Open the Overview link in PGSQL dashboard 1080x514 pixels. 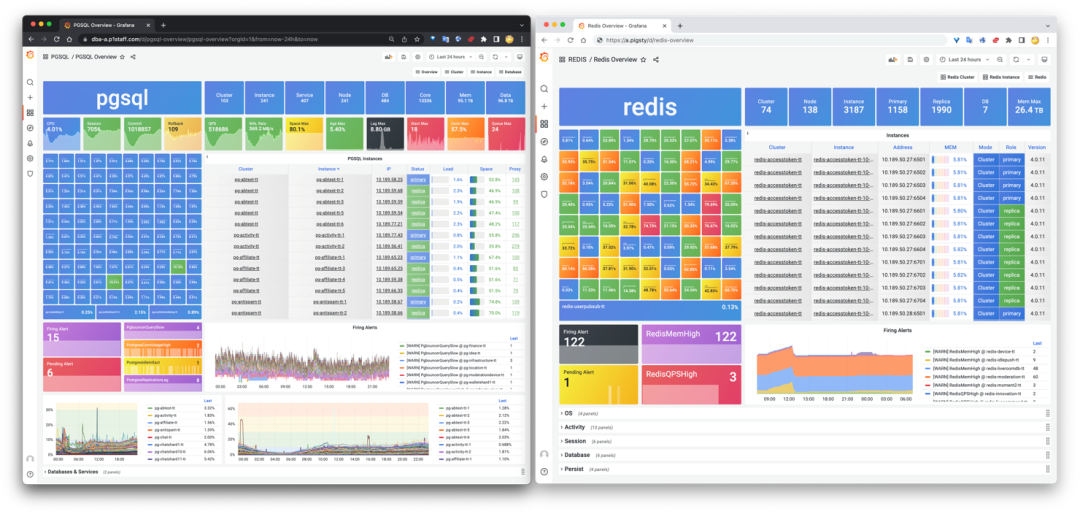[427, 72]
